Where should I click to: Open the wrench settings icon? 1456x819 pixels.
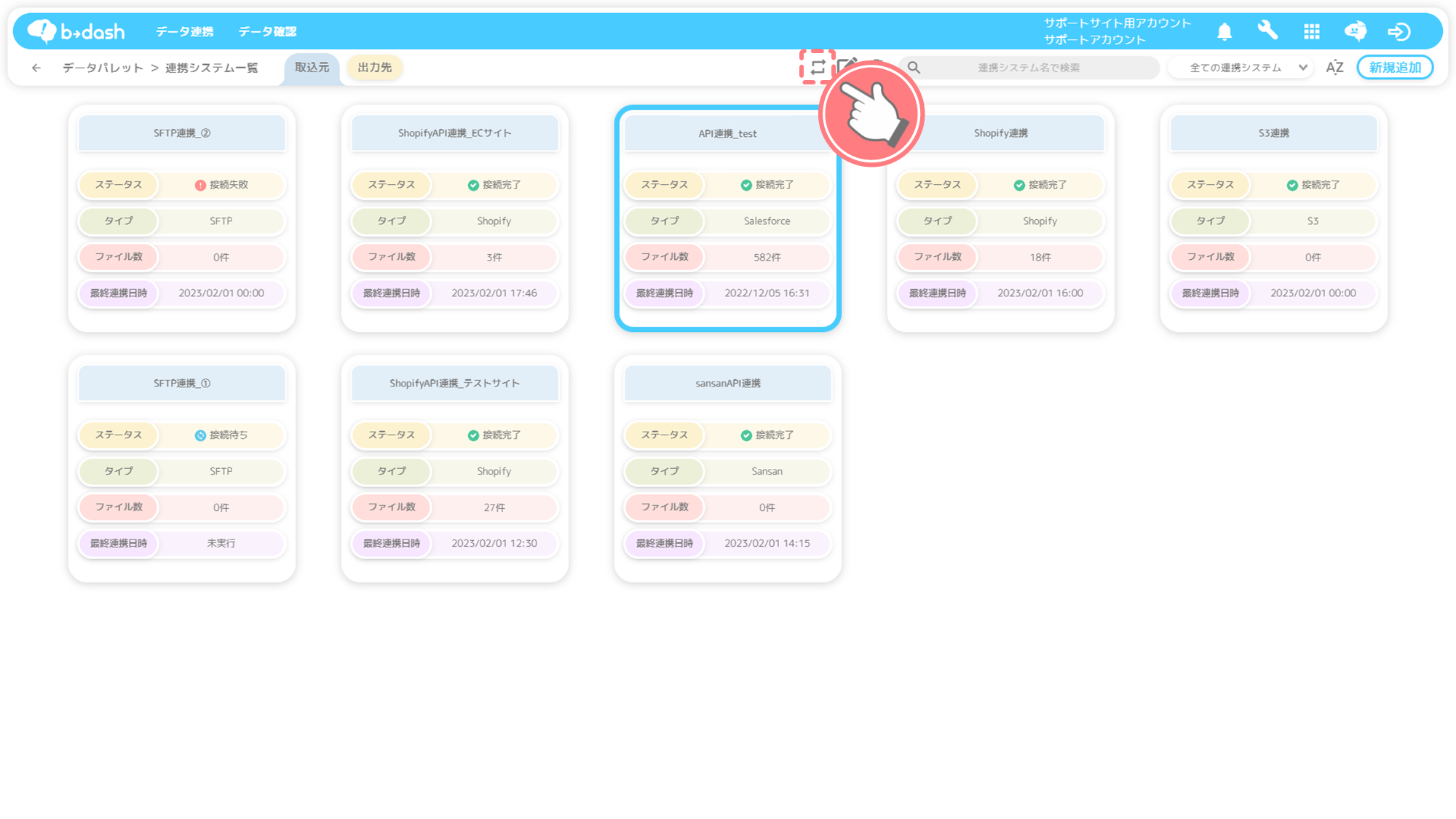(1267, 31)
